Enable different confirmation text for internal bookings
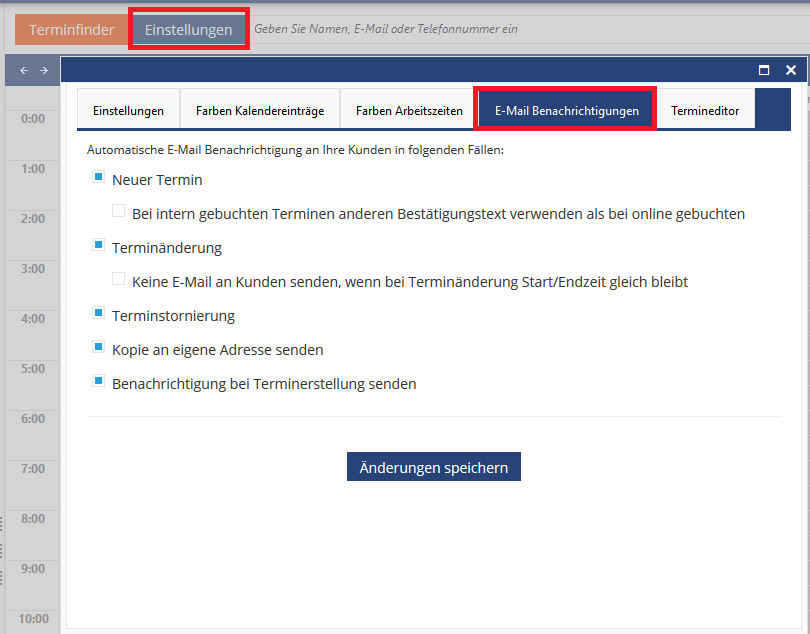This screenshot has width=810, height=634. pos(118,210)
